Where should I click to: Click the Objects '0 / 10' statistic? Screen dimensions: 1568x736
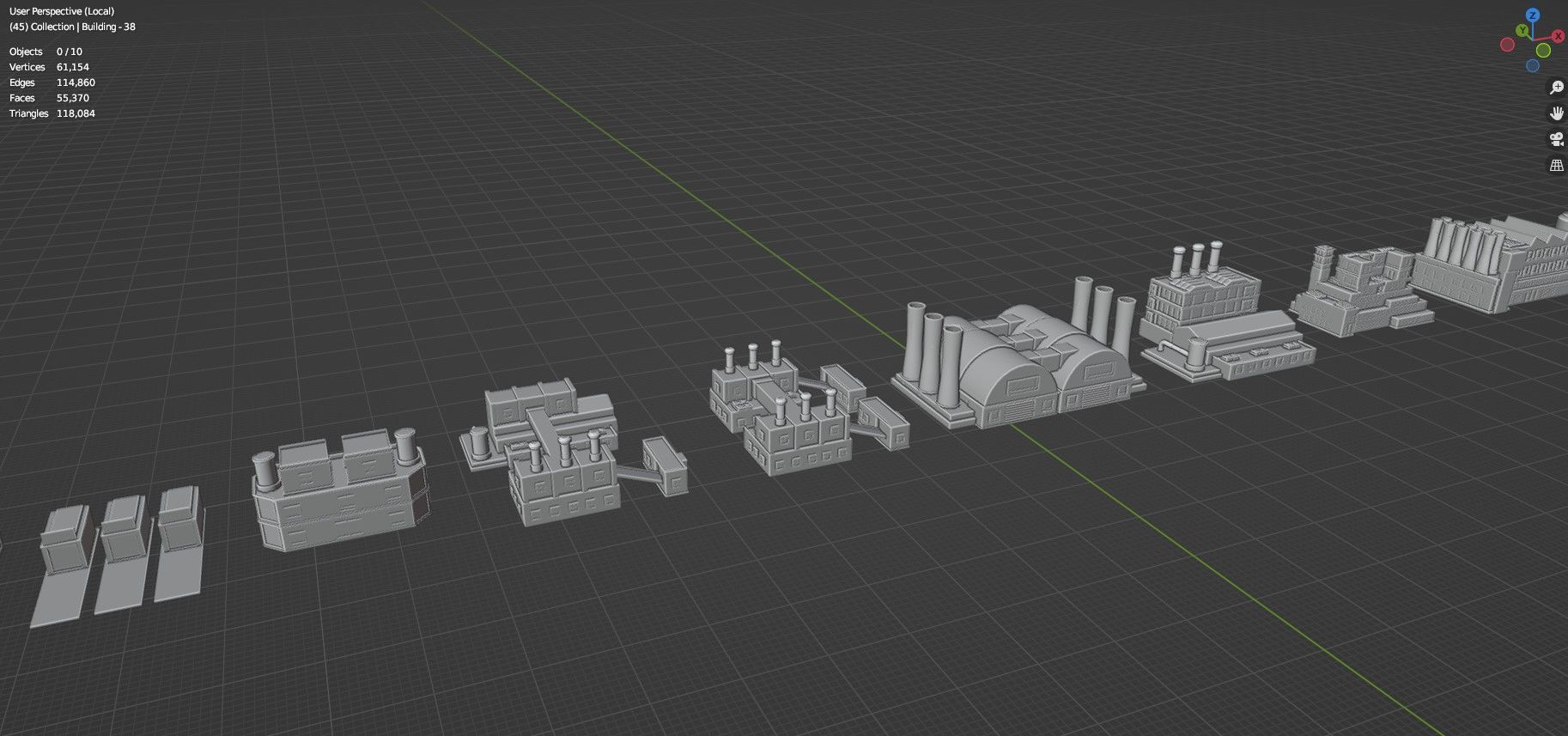[x=70, y=52]
